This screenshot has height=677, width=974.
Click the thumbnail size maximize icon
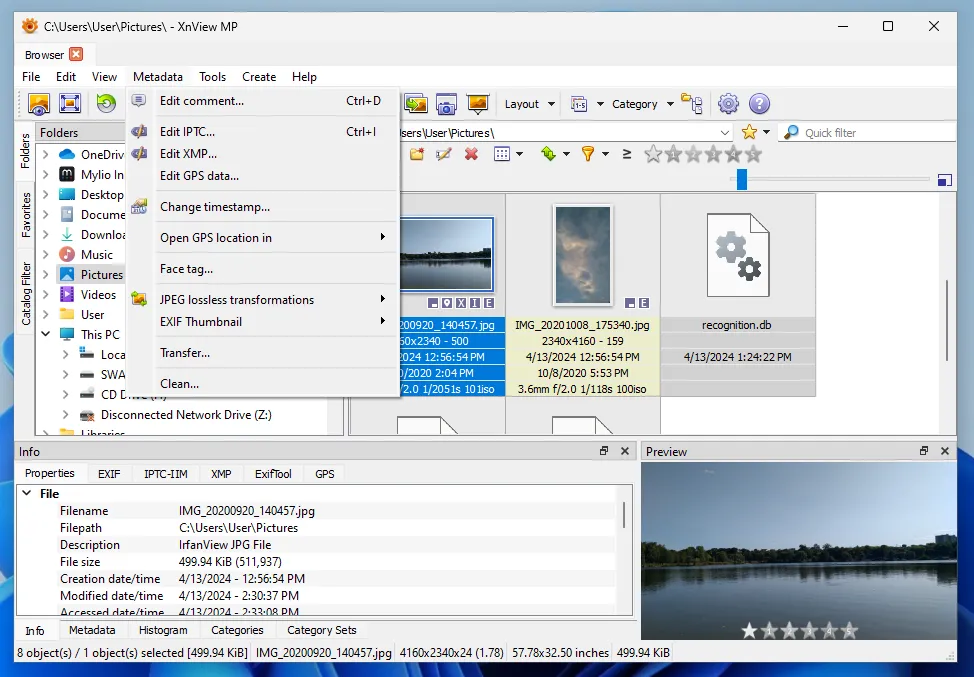(x=945, y=180)
